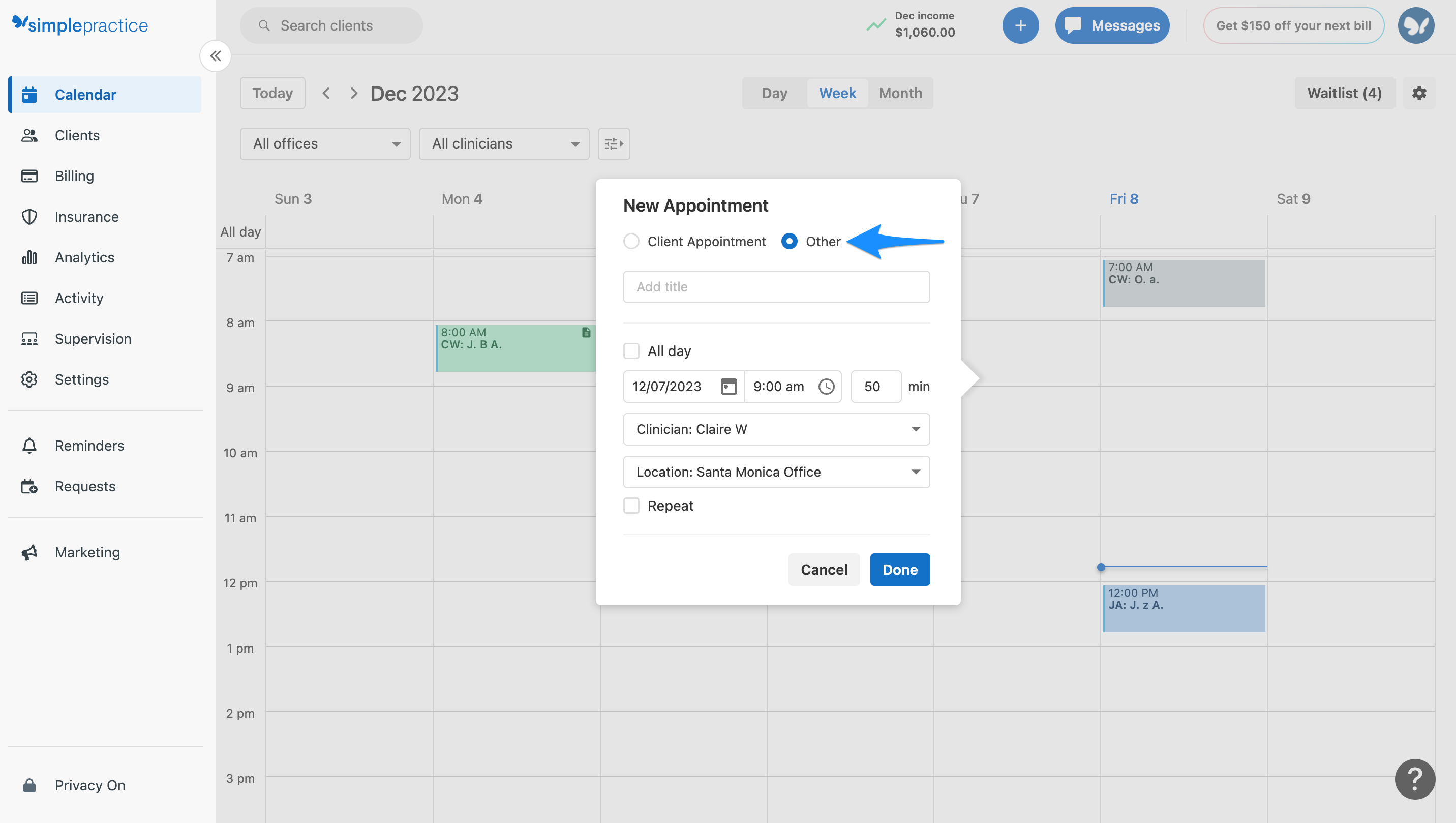Viewport: 1456px width, 823px height.
Task: Enable the All day checkbox
Action: pyautogui.click(x=631, y=350)
